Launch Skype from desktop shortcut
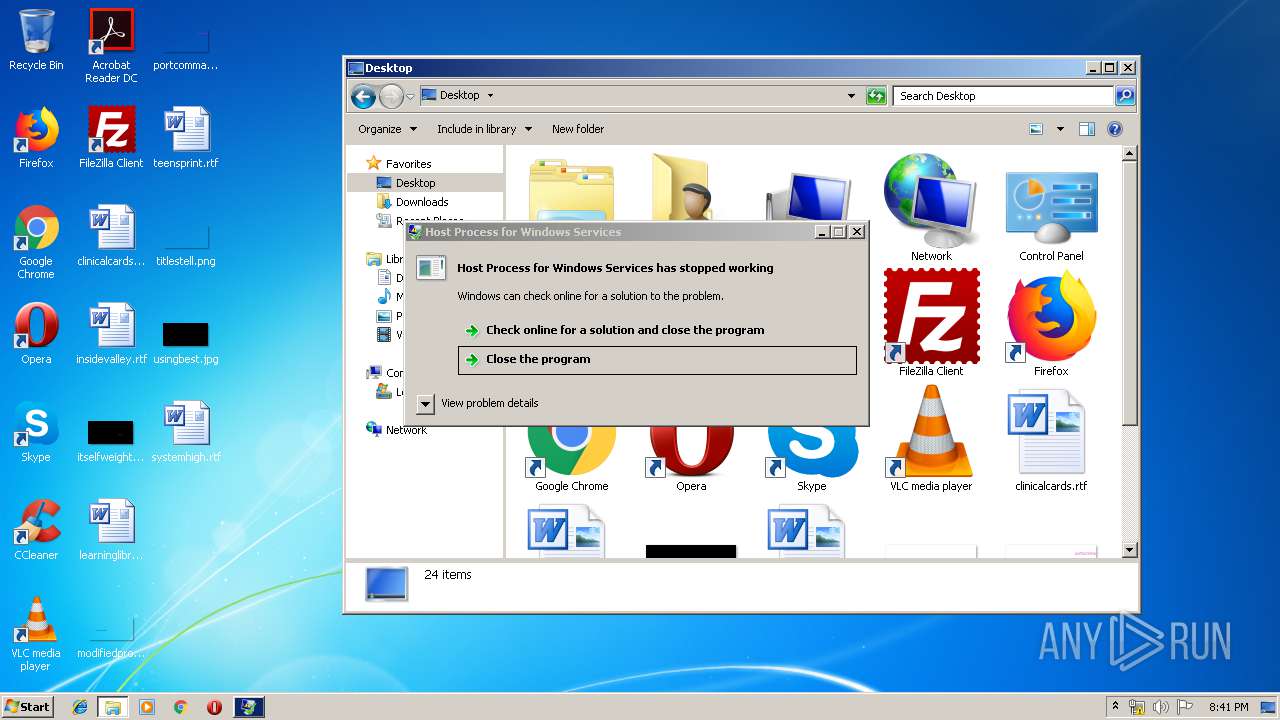This screenshot has width=1280, height=720. click(x=36, y=432)
